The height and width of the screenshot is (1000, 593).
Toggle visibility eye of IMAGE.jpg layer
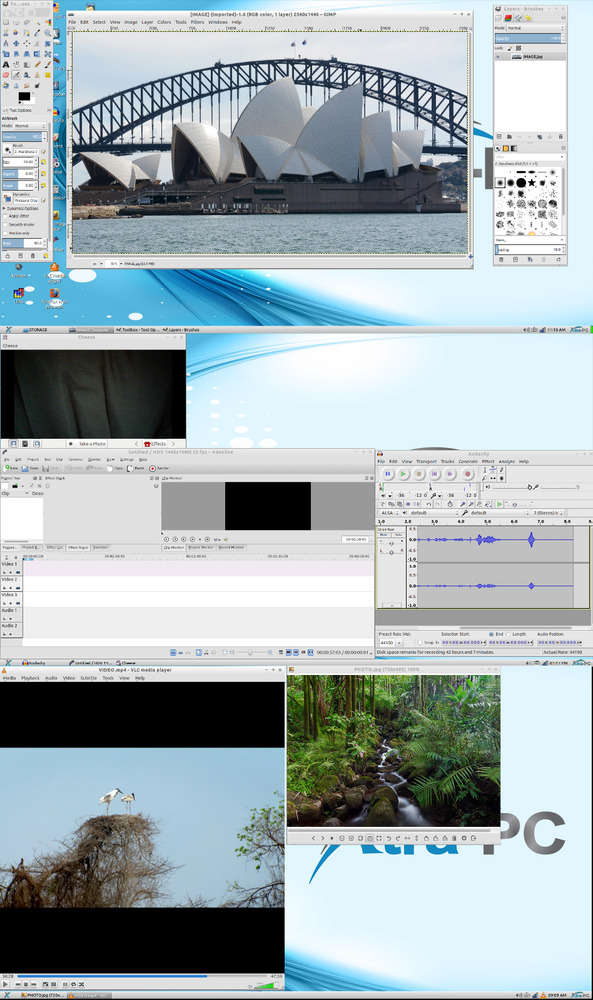[x=498, y=57]
